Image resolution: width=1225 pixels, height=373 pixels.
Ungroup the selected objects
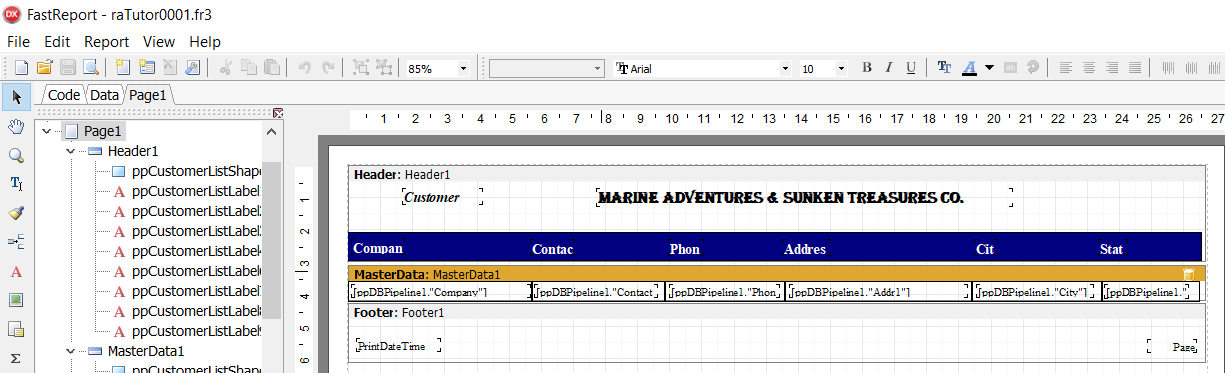(384, 68)
